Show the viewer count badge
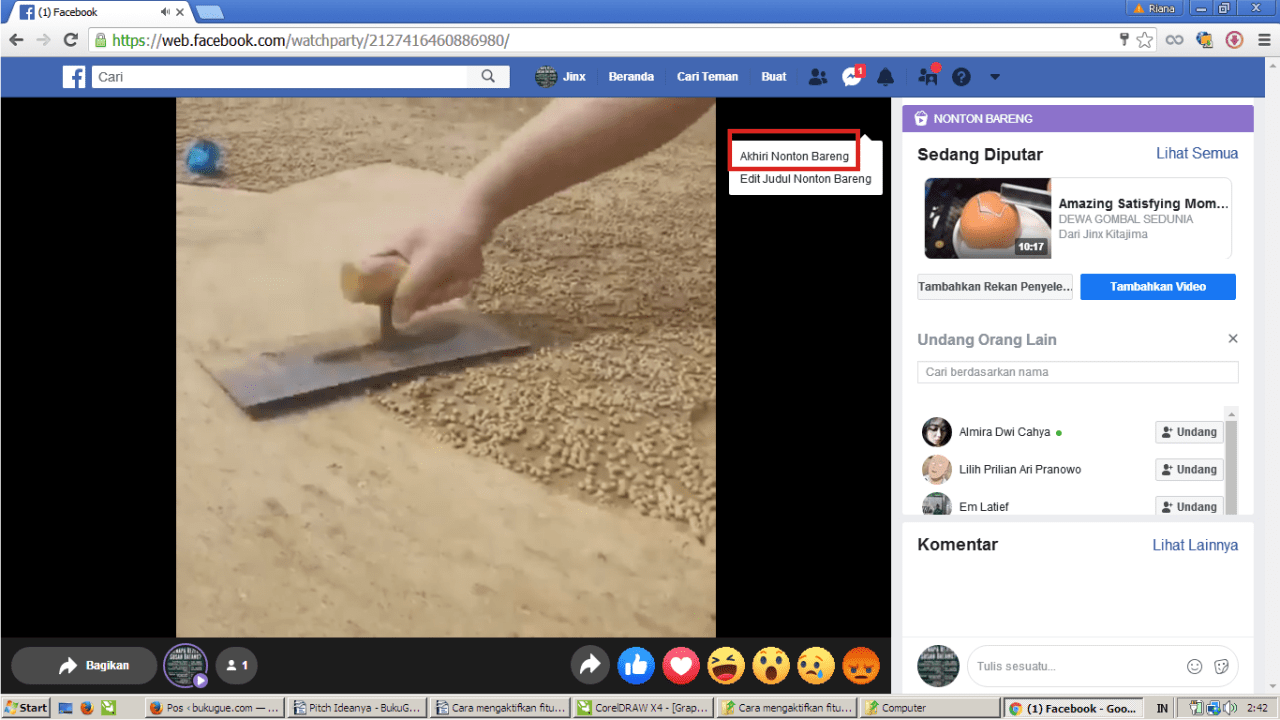 pyautogui.click(x=237, y=665)
